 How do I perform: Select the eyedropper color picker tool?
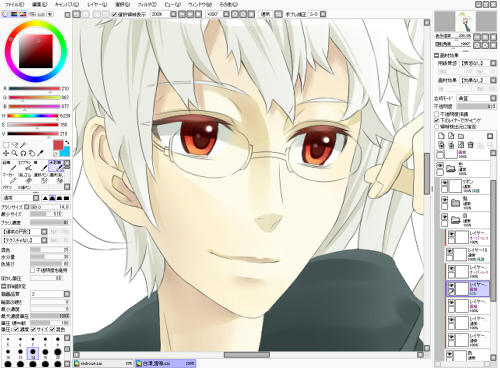[x=40, y=153]
